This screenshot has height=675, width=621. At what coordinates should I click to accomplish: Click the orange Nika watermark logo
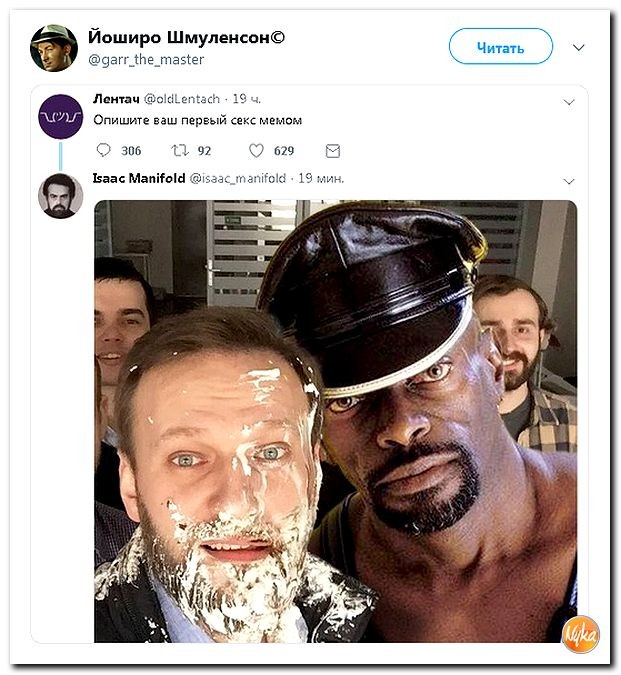[581, 633]
